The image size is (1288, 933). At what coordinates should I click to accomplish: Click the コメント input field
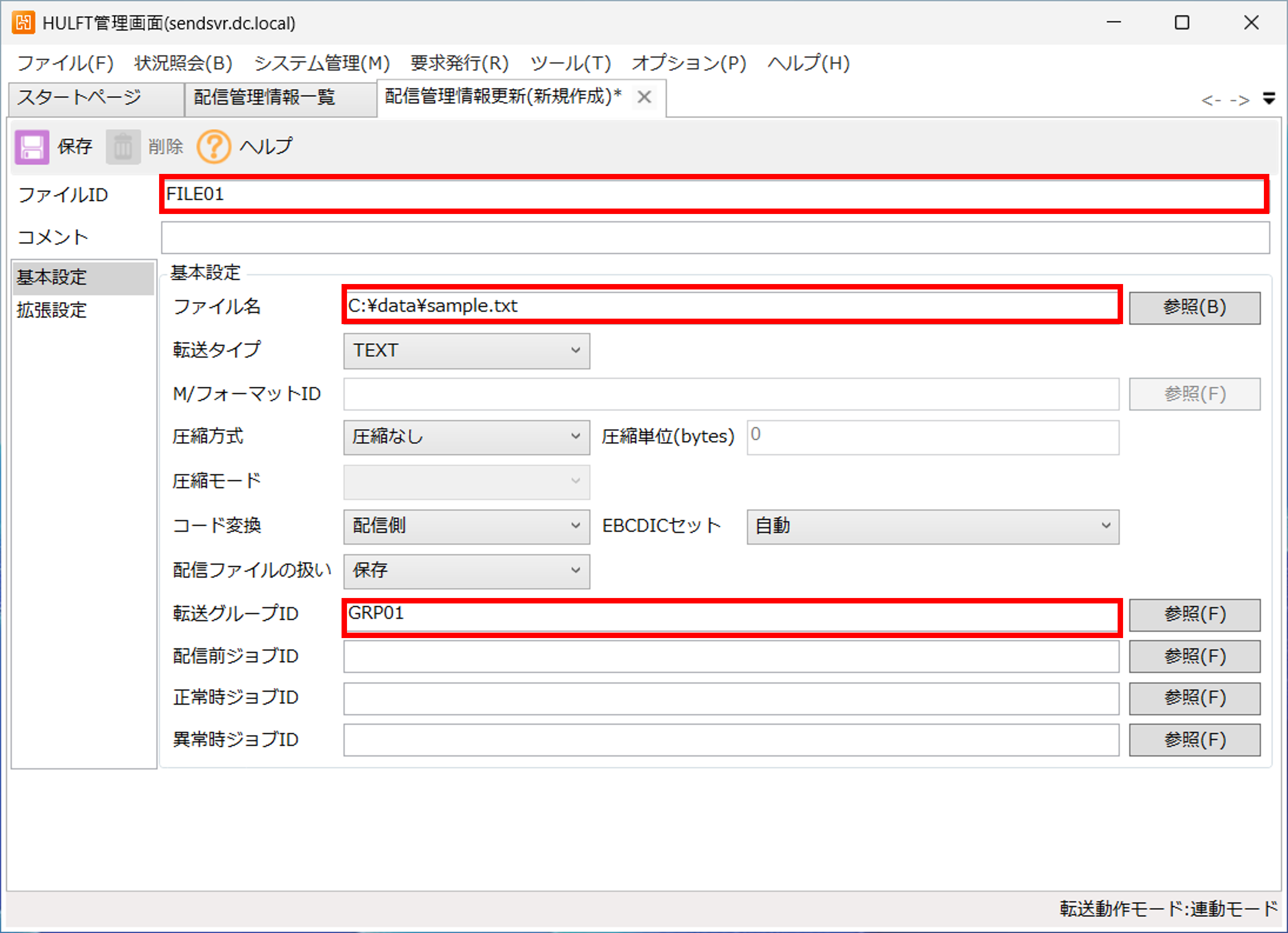715,238
